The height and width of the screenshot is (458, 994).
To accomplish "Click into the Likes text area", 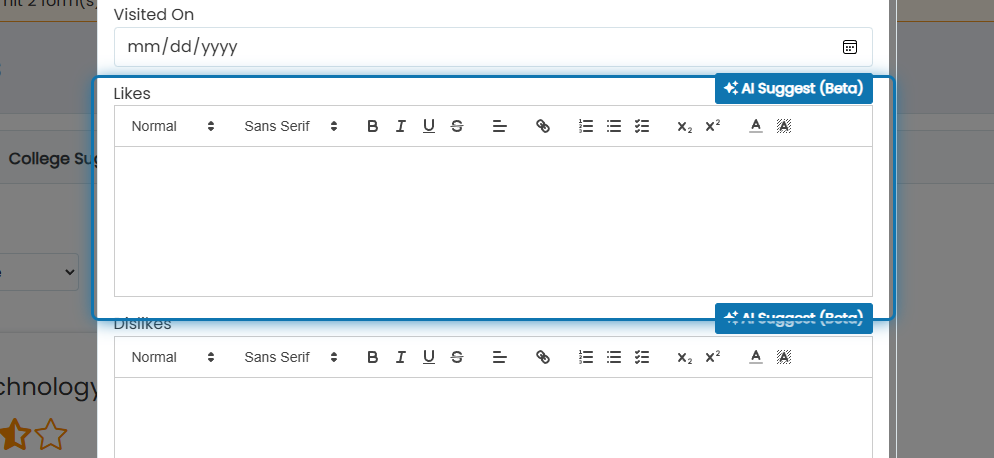I will click(x=493, y=221).
